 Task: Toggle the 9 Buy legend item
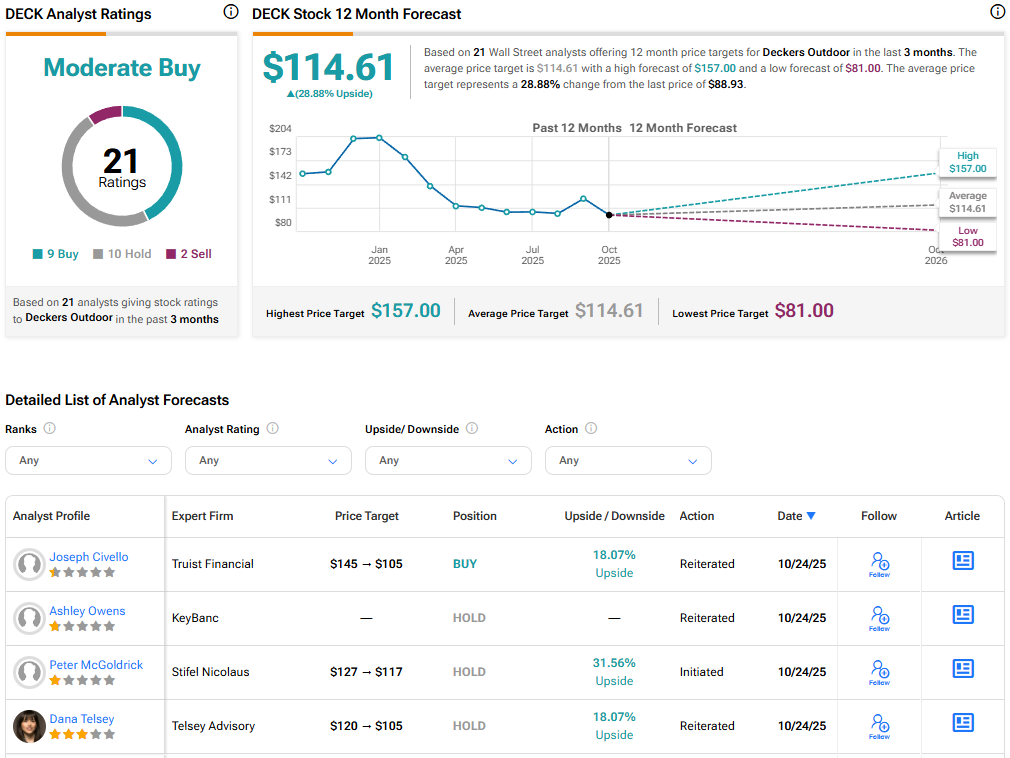(55, 254)
